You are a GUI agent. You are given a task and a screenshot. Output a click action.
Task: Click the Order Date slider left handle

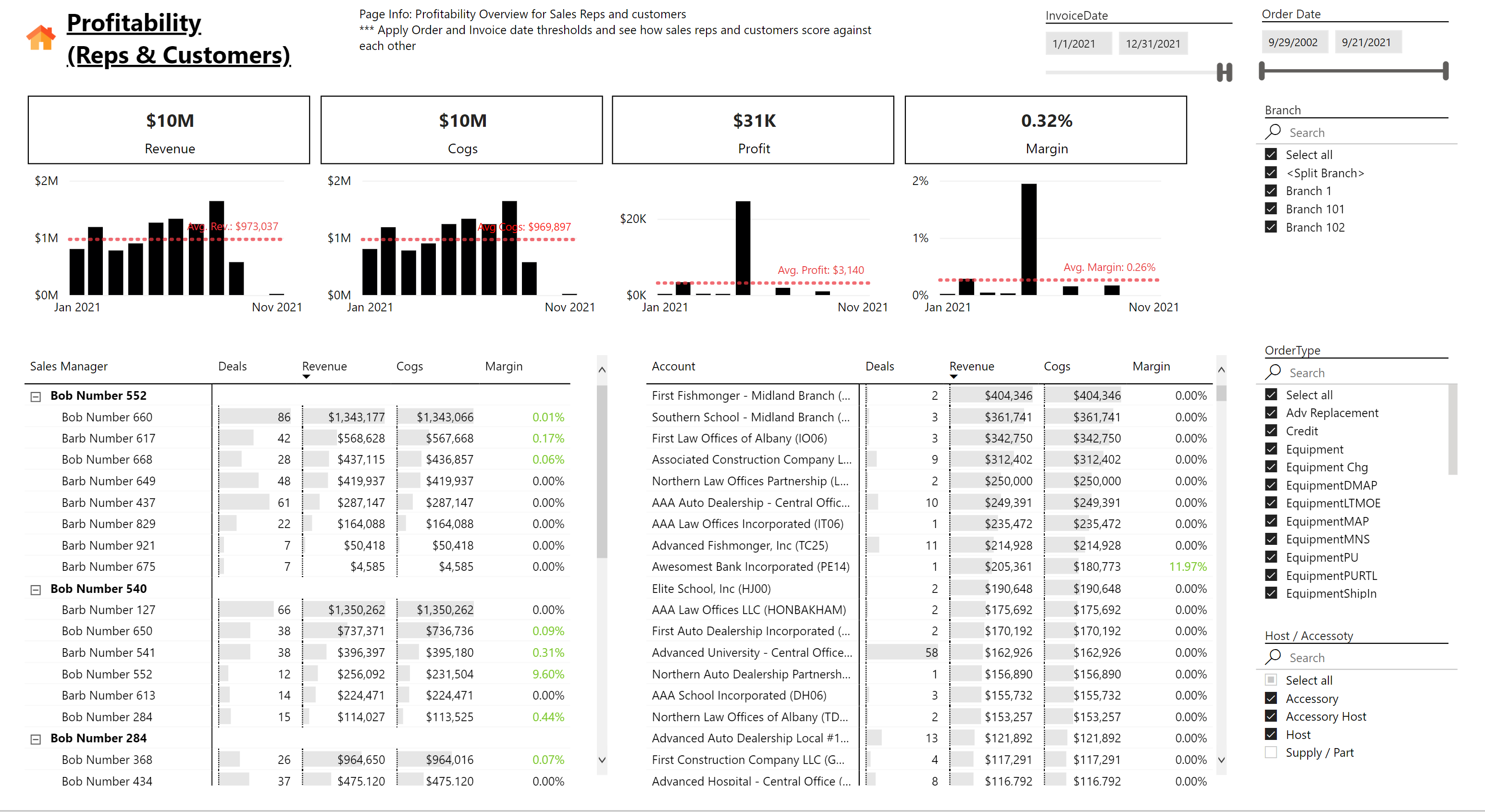[1262, 71]
